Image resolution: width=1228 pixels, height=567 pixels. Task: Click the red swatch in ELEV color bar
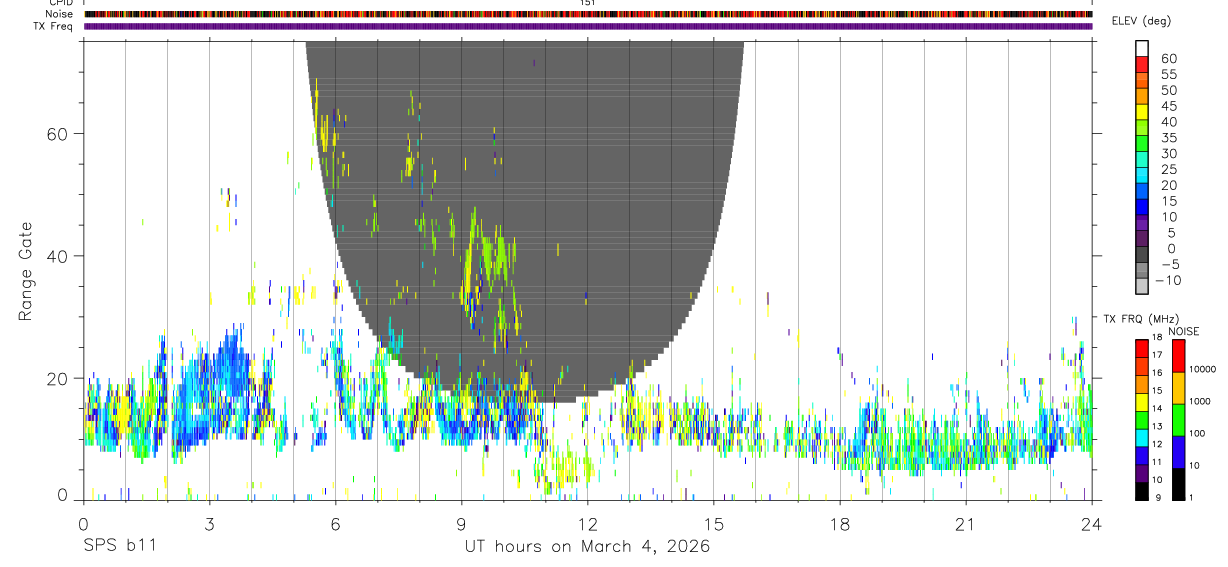click(1142, 65)
